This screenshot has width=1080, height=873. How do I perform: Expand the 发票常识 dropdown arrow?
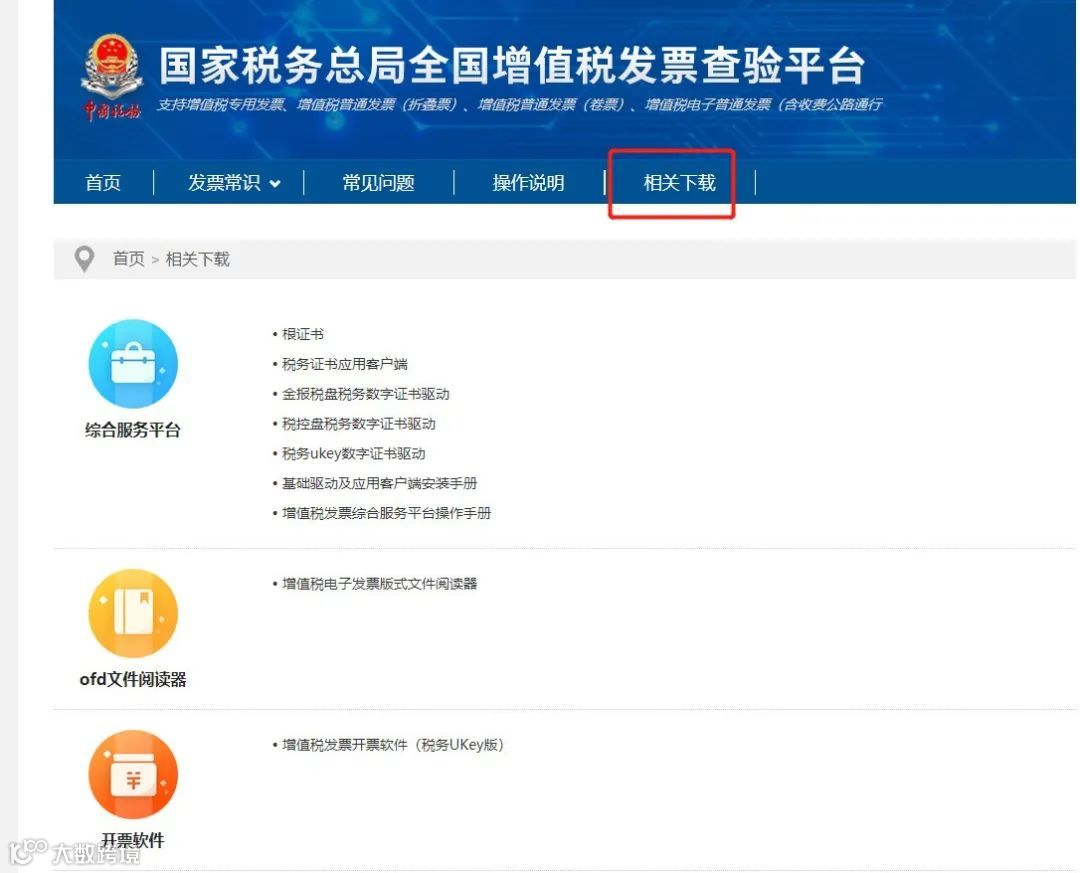pos(275,183)
